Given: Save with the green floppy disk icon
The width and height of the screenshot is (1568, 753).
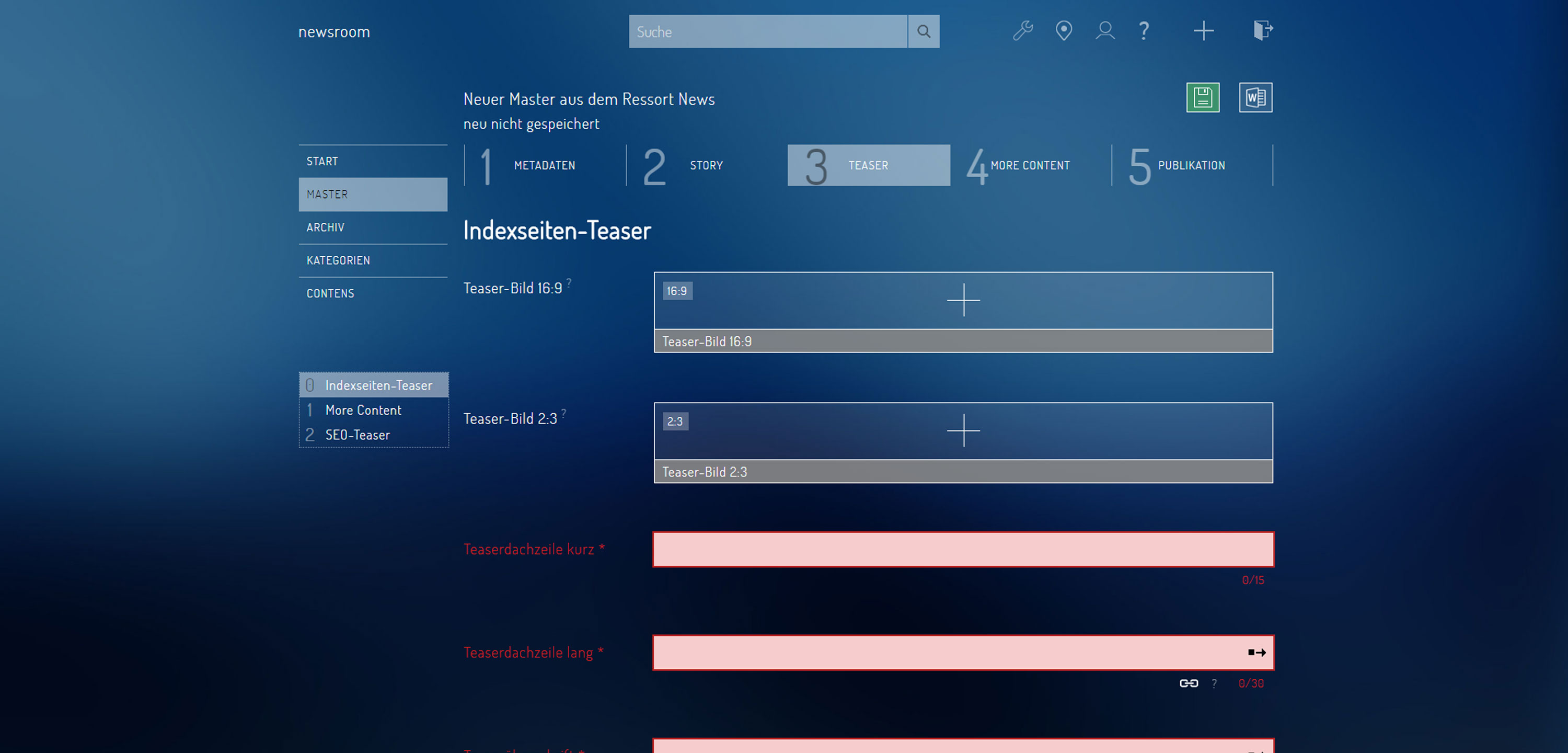Looking at the screenshot, I should [x=1202, y=97].
